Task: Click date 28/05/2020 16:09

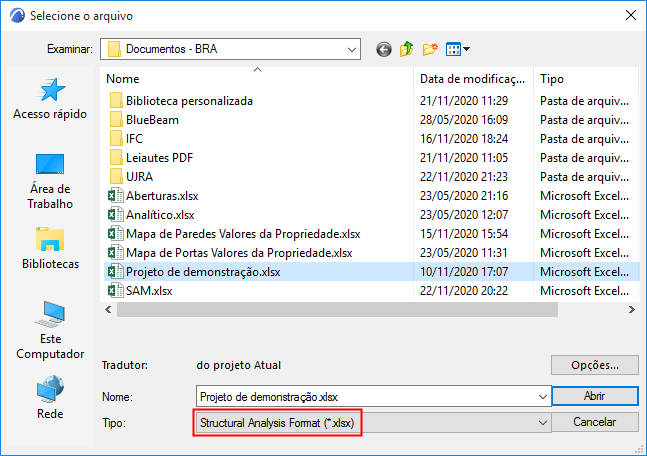Action: pos(464,120)
